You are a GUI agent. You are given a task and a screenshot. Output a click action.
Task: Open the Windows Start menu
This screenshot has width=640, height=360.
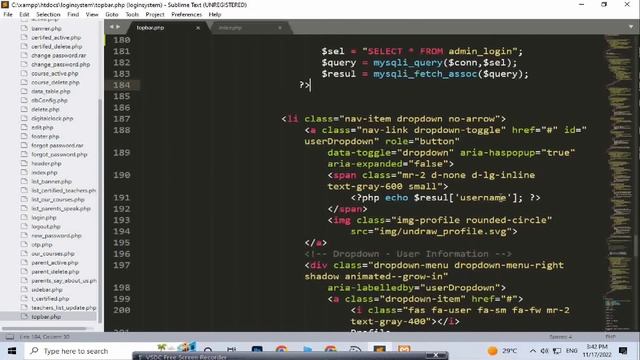pyautogui.click(x=12, y=351)
